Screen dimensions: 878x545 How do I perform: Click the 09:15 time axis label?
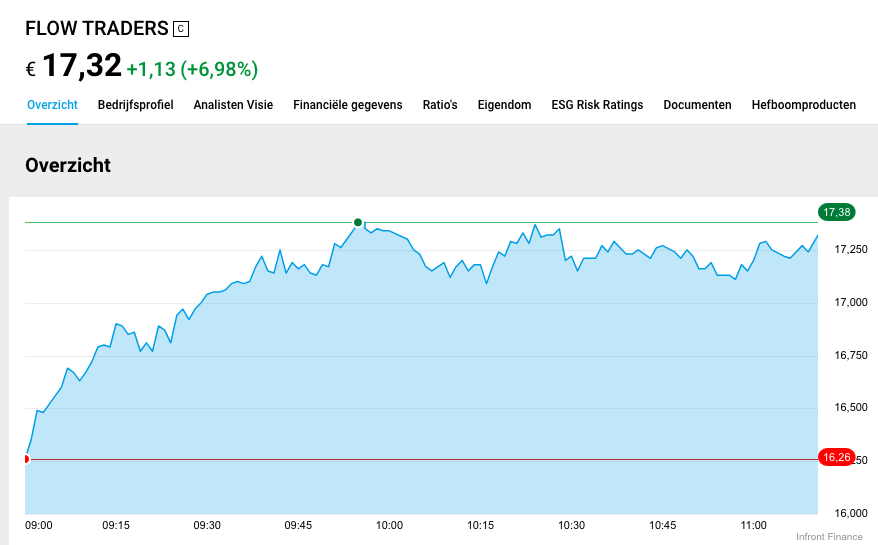116,525
